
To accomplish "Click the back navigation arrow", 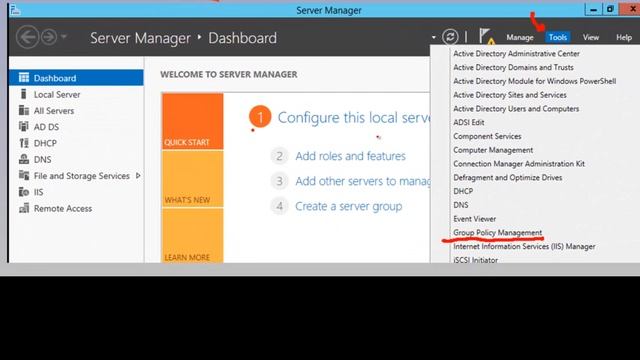I will coord(27,37).
